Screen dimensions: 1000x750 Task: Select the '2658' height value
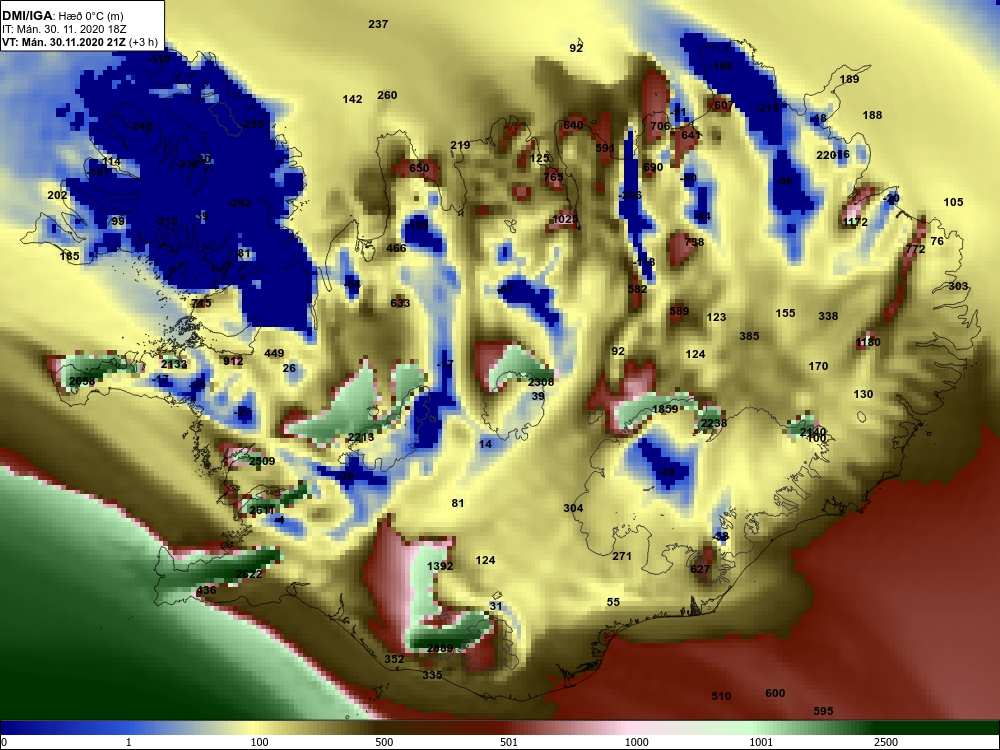pyautogui.click(x=82, y=381)
